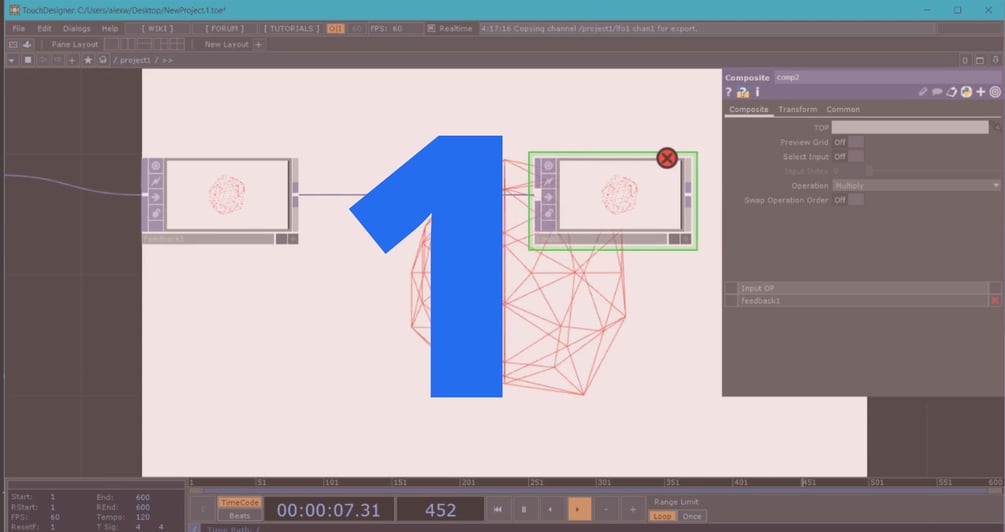Toggle the Select Input parameter
1005x532 pixels.
(855, 156)
